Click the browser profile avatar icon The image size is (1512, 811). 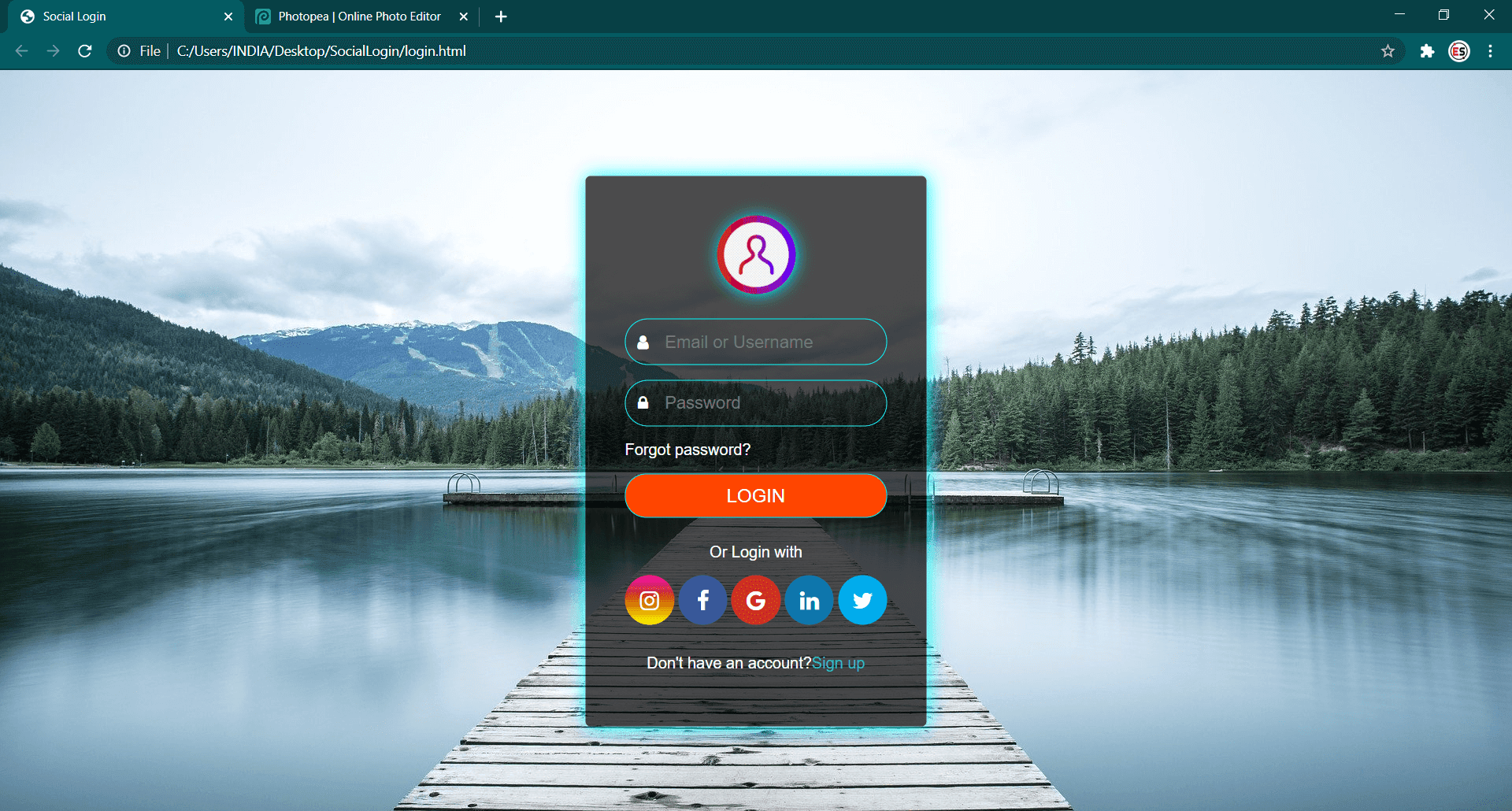coord(1458,50)
